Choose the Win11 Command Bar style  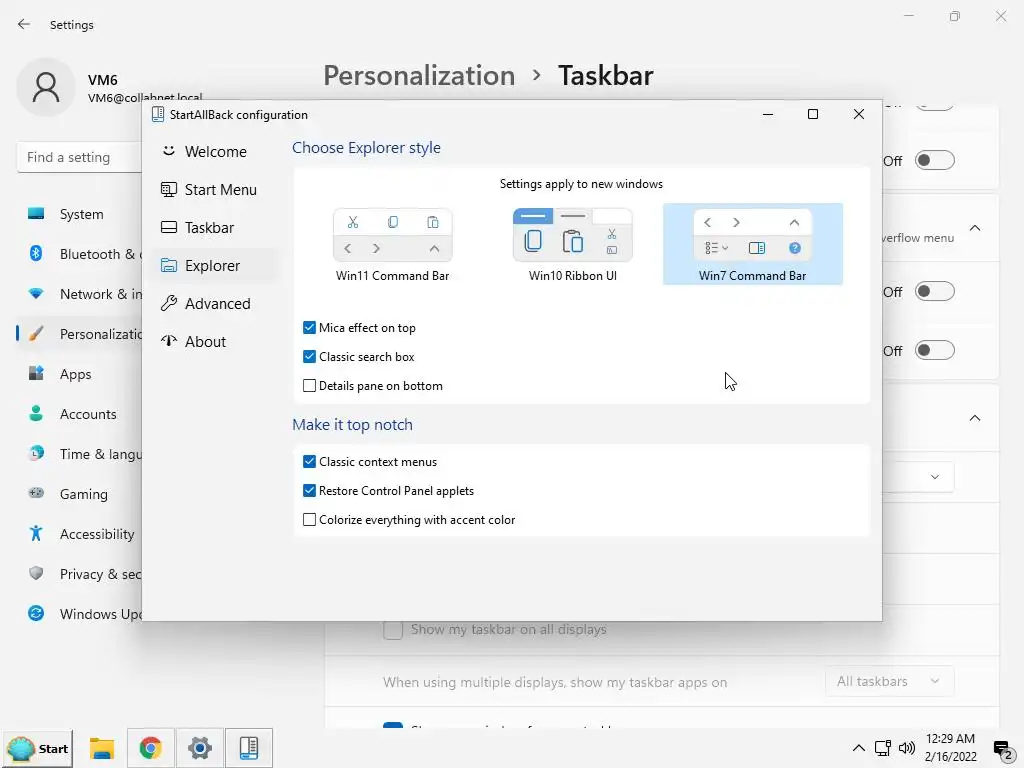pos(392,244)
